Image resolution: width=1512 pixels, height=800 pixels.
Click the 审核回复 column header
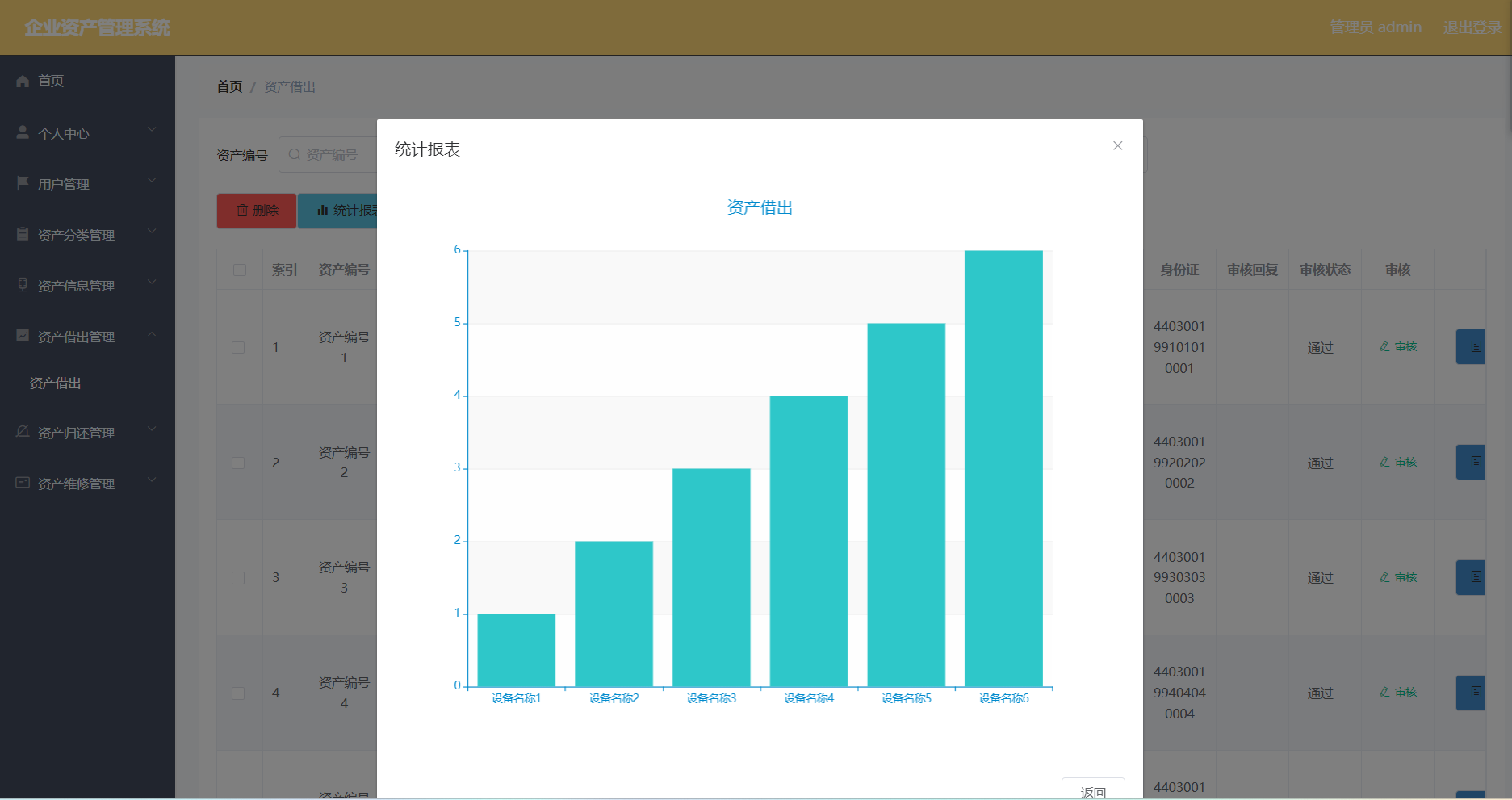pyautogui.click(x=1252, y=270)
